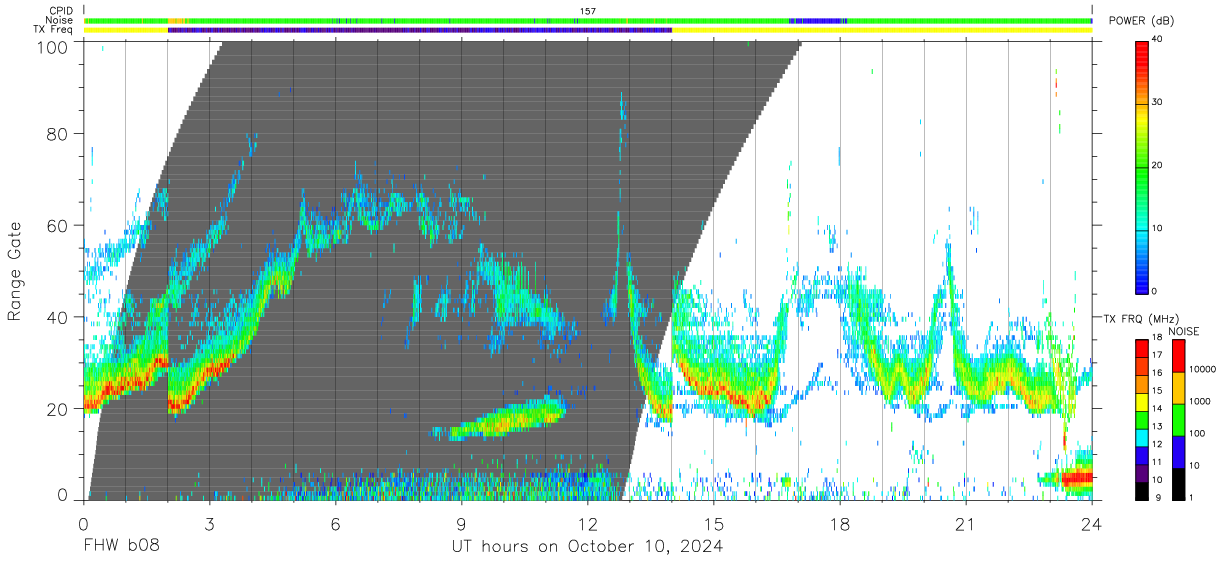Click the 3 tick label on UT hours axis
This screenshot has height=567, width=1228.
click(209, 523)
